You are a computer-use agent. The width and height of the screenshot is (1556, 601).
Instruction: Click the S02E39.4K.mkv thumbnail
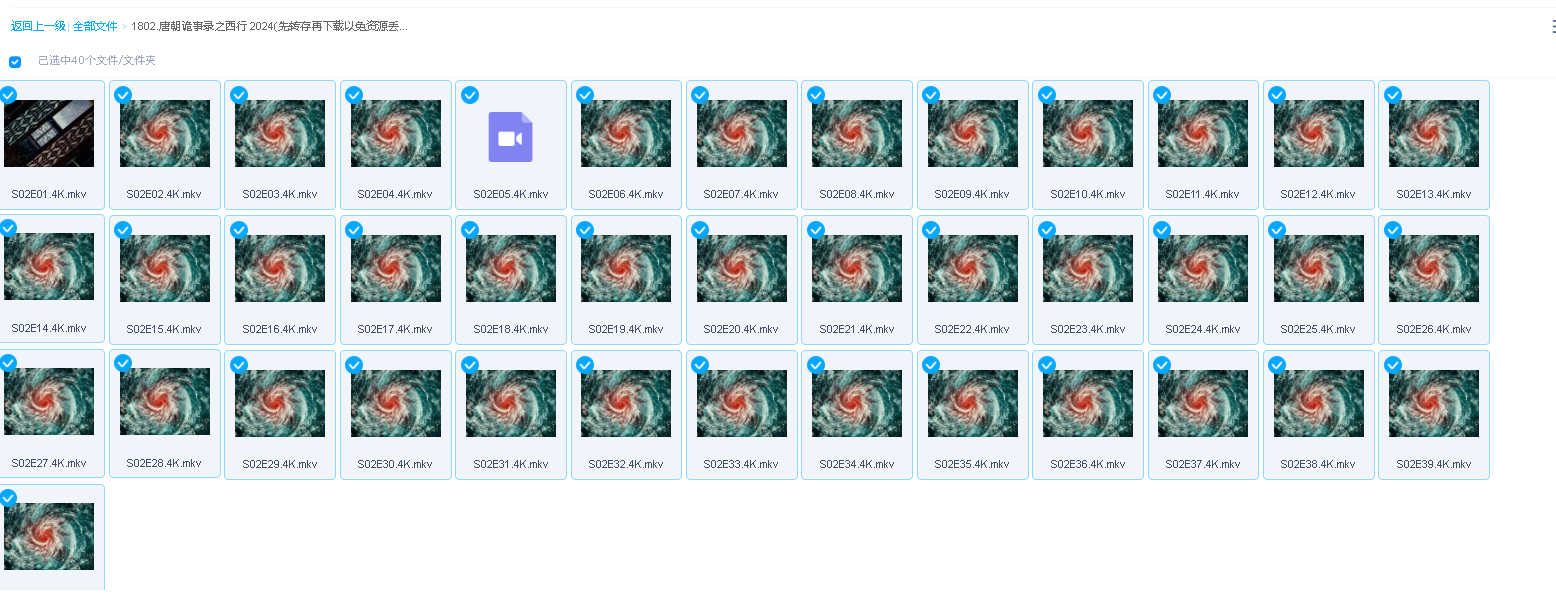pos(1433,403)
